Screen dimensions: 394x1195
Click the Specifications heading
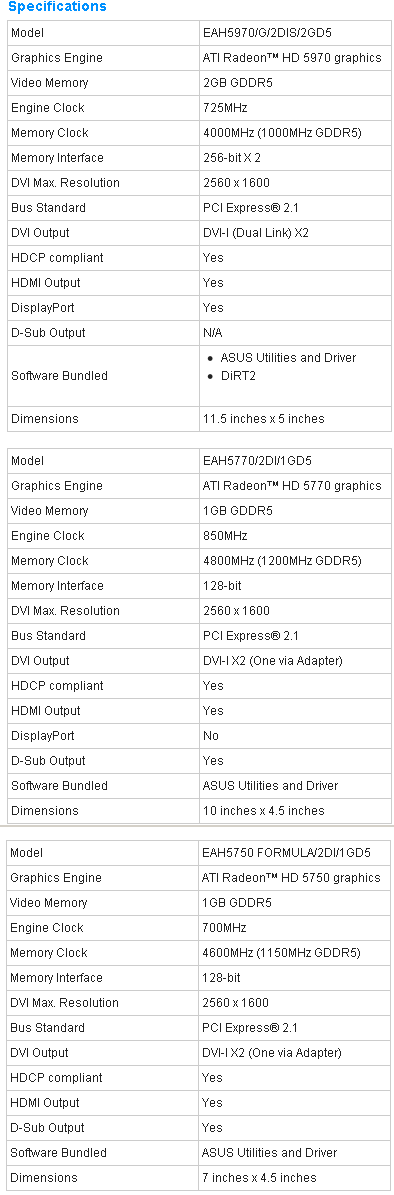(57, 7)
